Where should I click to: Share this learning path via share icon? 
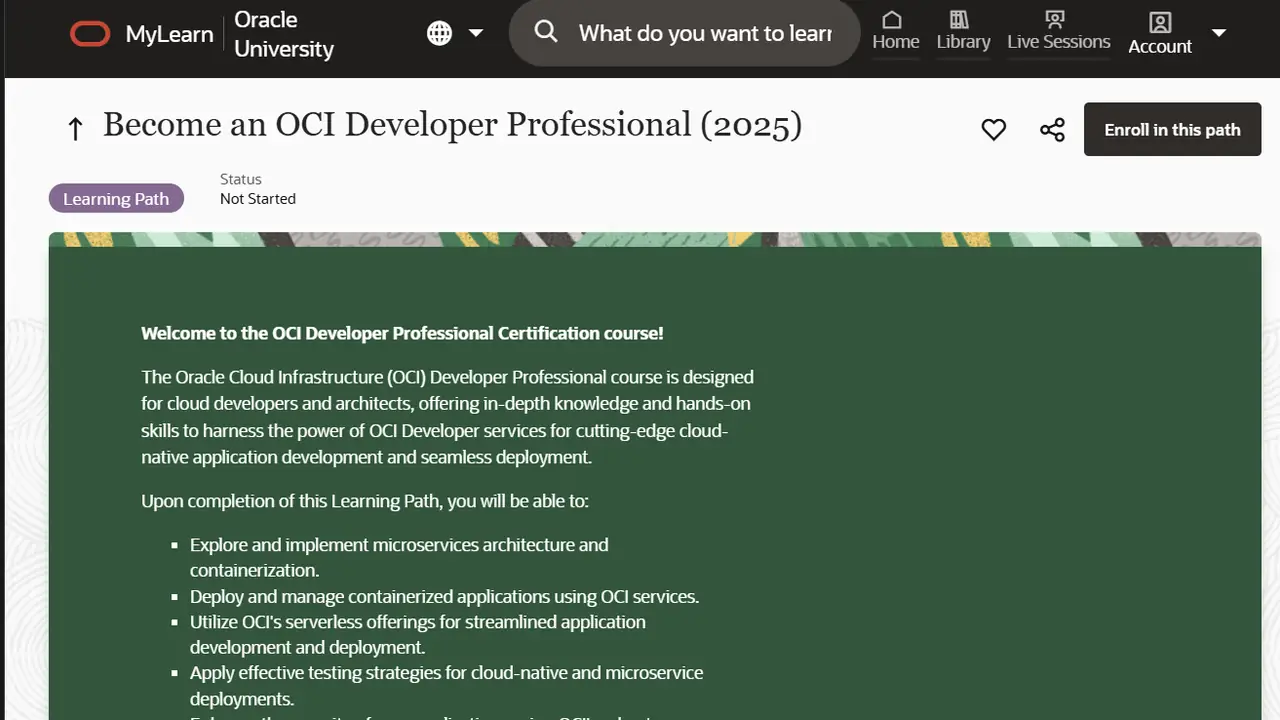coord(1052,130)
